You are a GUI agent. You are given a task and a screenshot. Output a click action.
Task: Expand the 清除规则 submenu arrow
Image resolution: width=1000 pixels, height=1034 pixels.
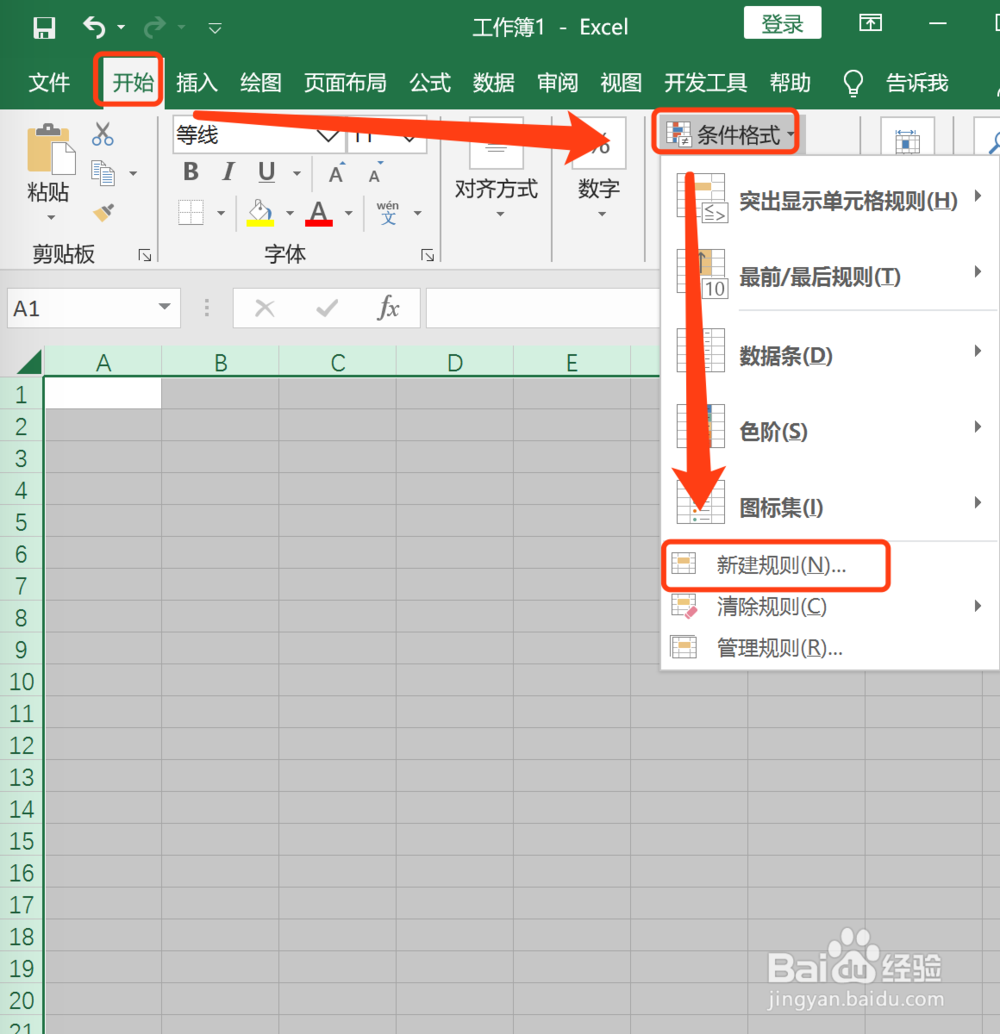click(x=977, y=606)
